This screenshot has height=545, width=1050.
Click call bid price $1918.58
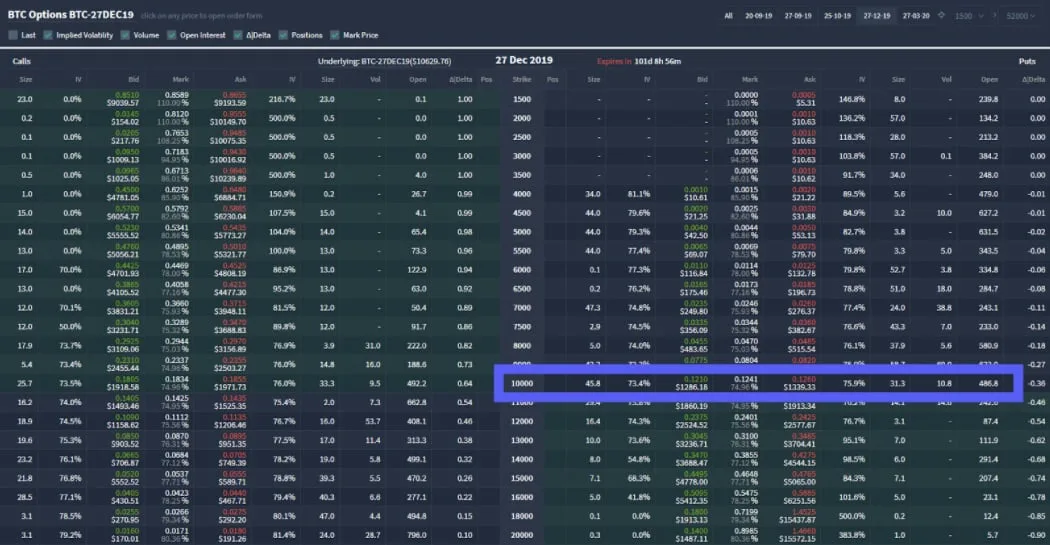pos(123,388)
